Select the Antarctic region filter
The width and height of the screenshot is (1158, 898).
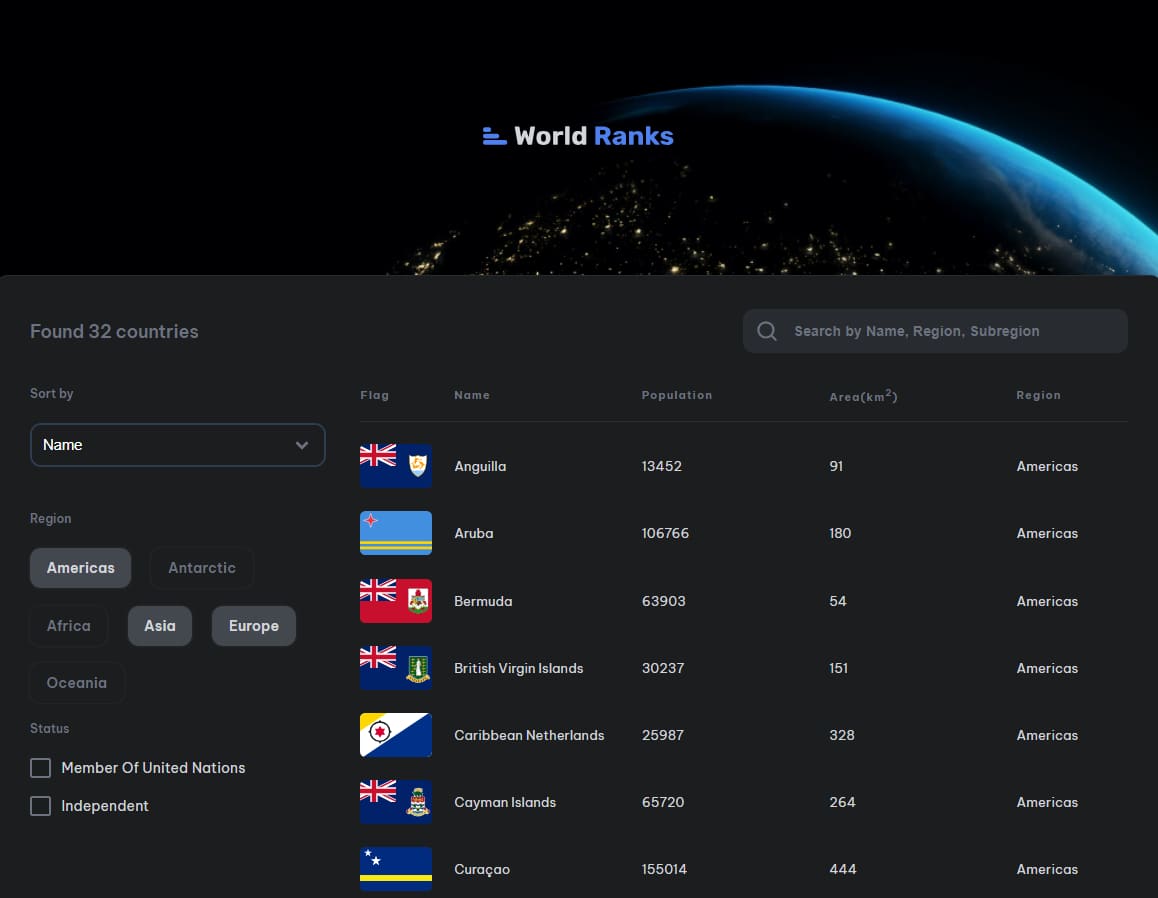201,567
